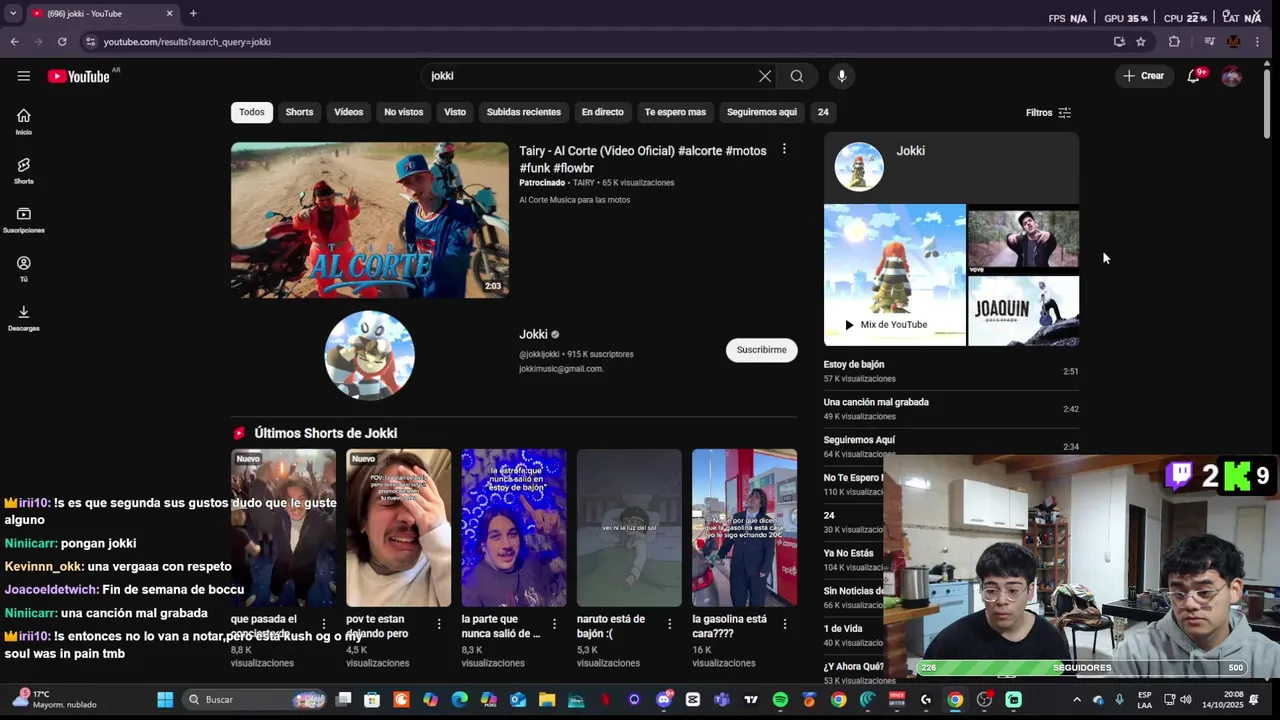Viewport: 1280px width, 720px height.
Task: Open the menu for 'la gasolina está cara' short
Action: point(785,624)
